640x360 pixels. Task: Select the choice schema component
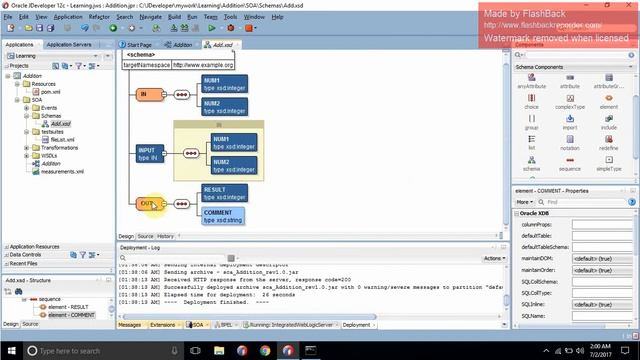click(x=531, y=102)
